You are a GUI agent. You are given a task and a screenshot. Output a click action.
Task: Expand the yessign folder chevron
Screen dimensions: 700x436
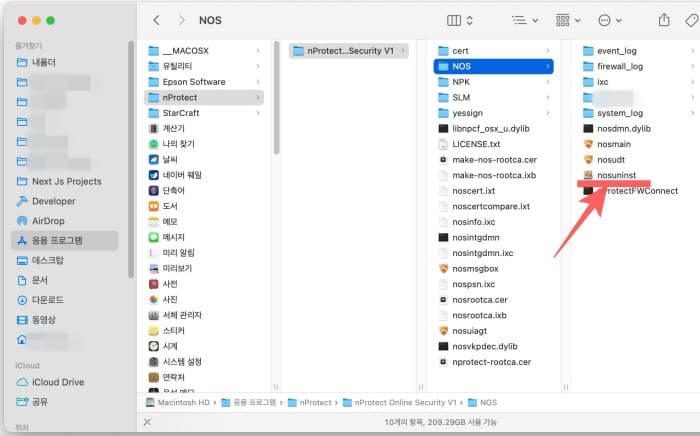(547, 113)
